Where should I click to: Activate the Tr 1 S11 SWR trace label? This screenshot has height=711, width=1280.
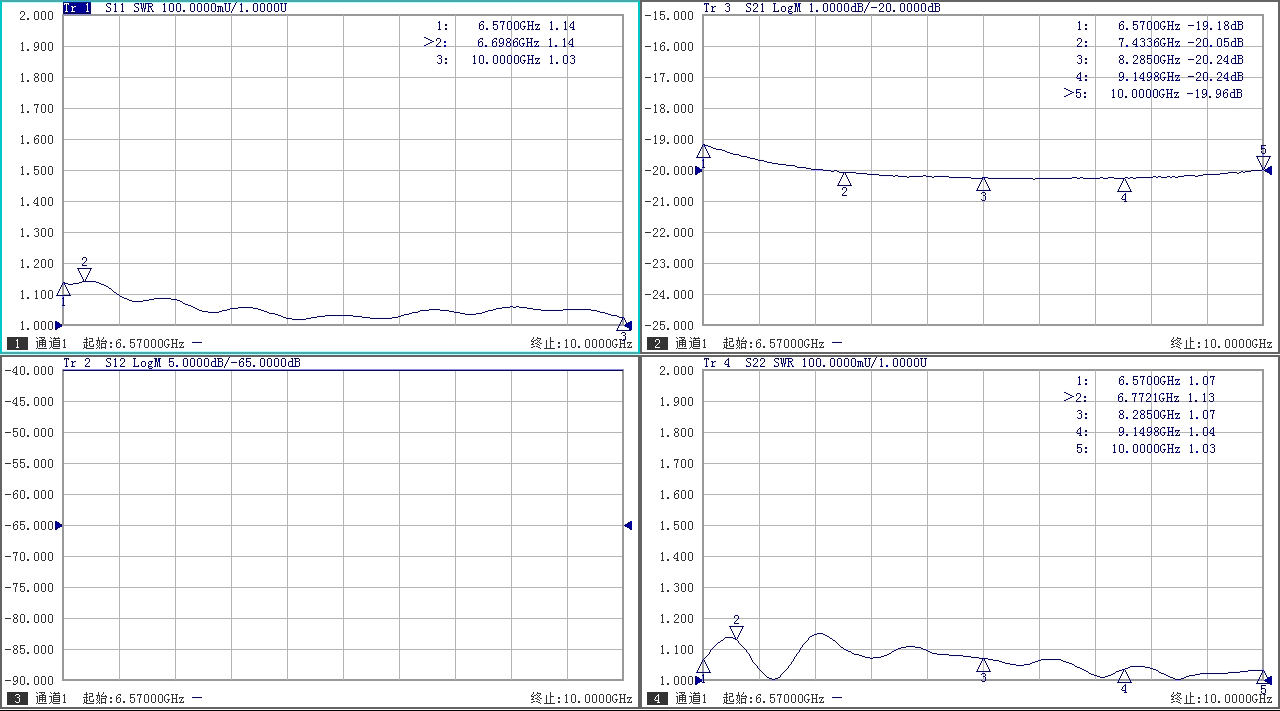[180, 8]
